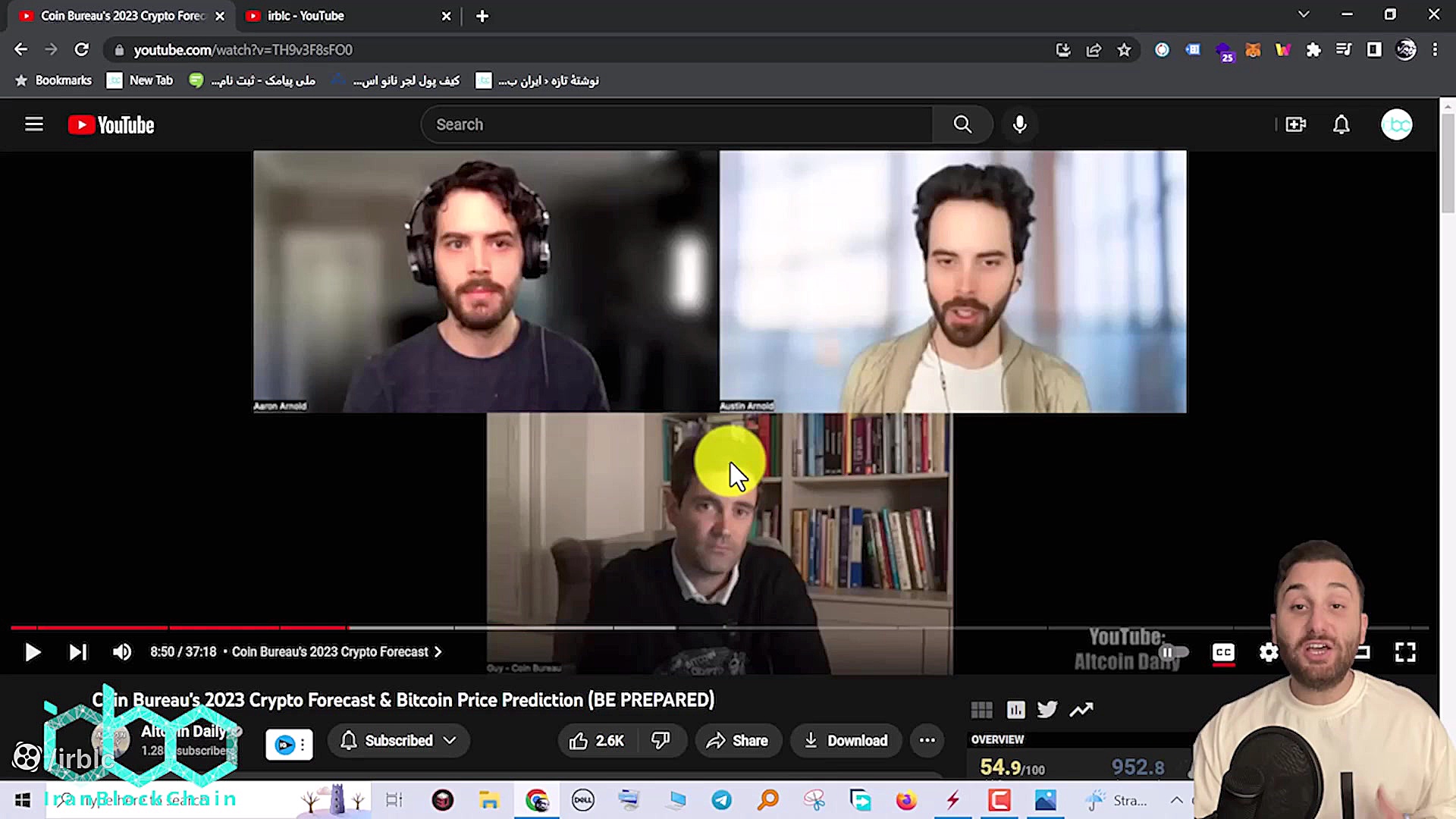The image size is (1456, 819).
Task: Expand the Coin Bureau's 2023 Crypto Forecast chapter chevron
Action: [438, 652]
